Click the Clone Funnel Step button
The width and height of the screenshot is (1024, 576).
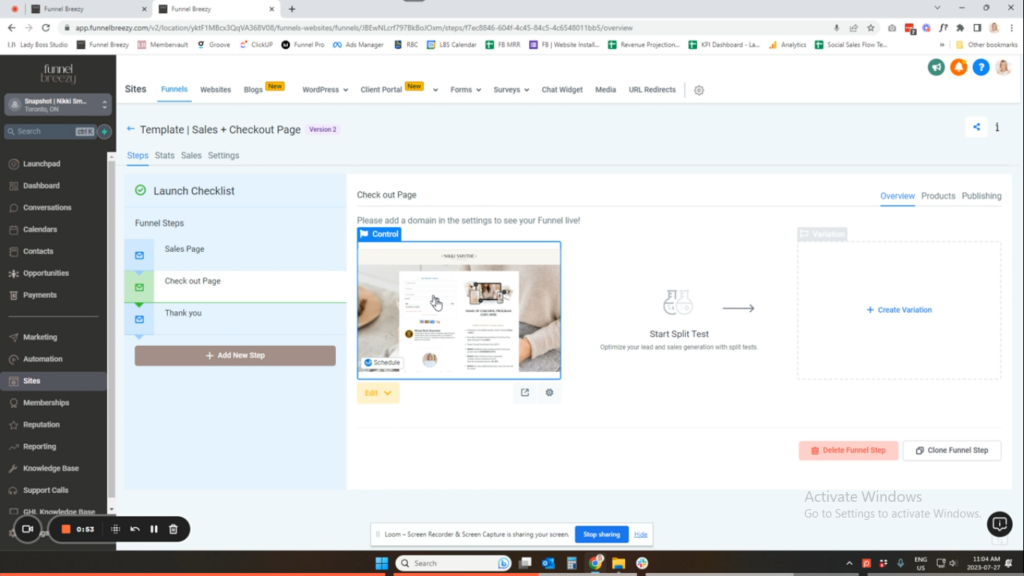pos(951,450)
